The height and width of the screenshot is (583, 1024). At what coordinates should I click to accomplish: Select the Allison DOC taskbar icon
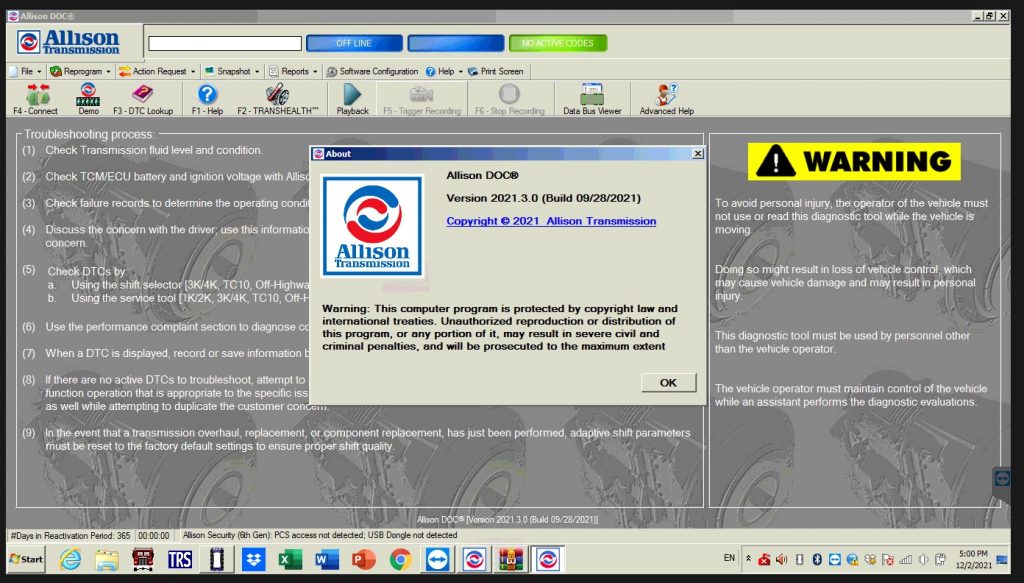pyautogui.click(x=548, y=560)
